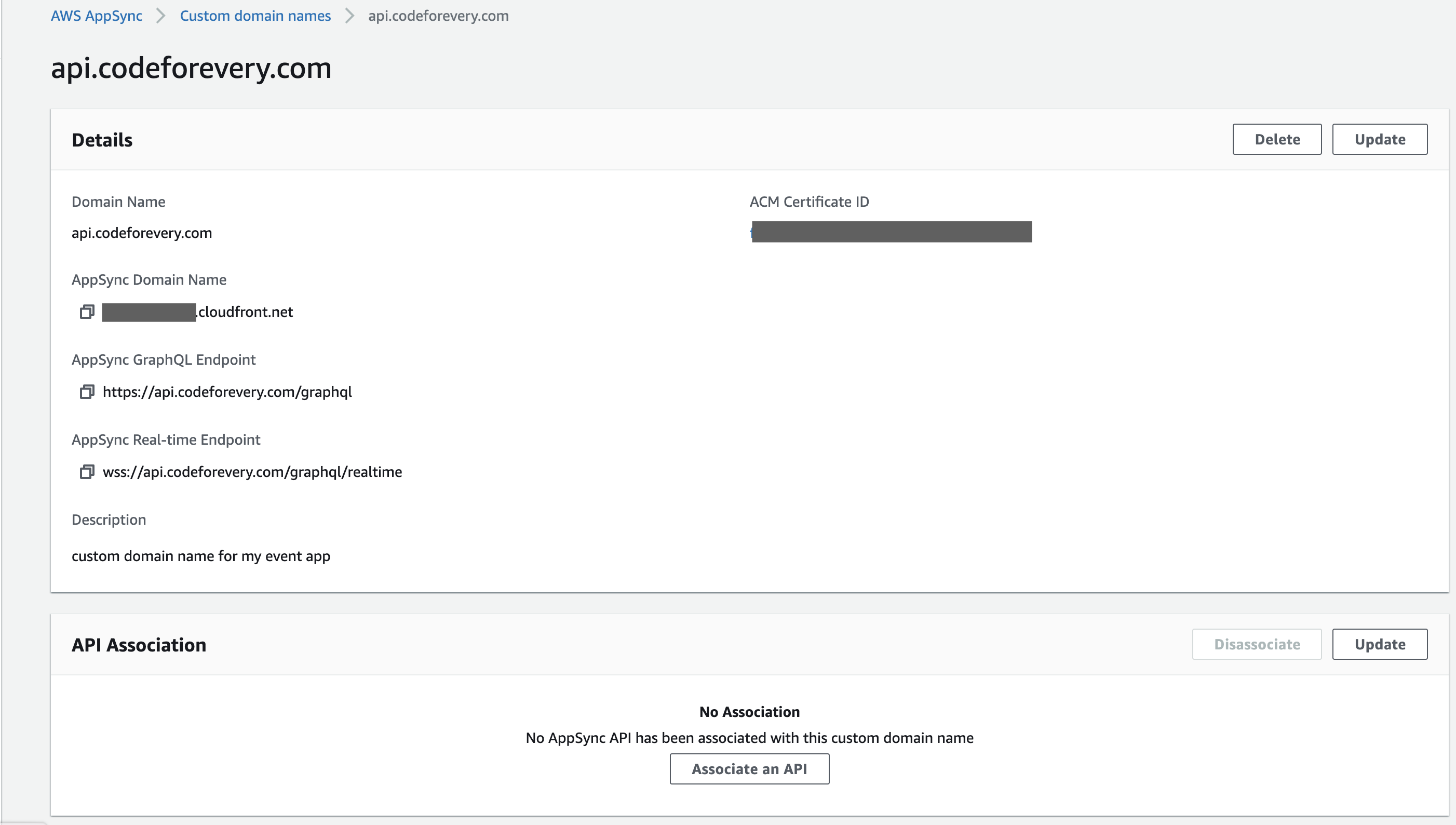Click the AppSync Domain Name label
This screenshot has height=825, width=1456.
tap(149, 280)
